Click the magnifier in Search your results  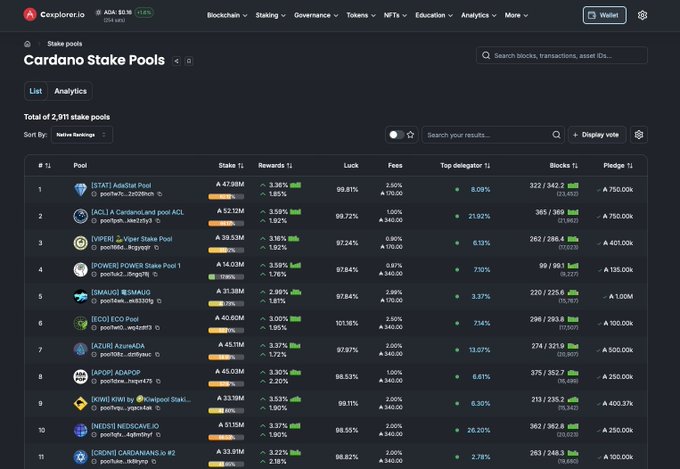click(556, 135)
